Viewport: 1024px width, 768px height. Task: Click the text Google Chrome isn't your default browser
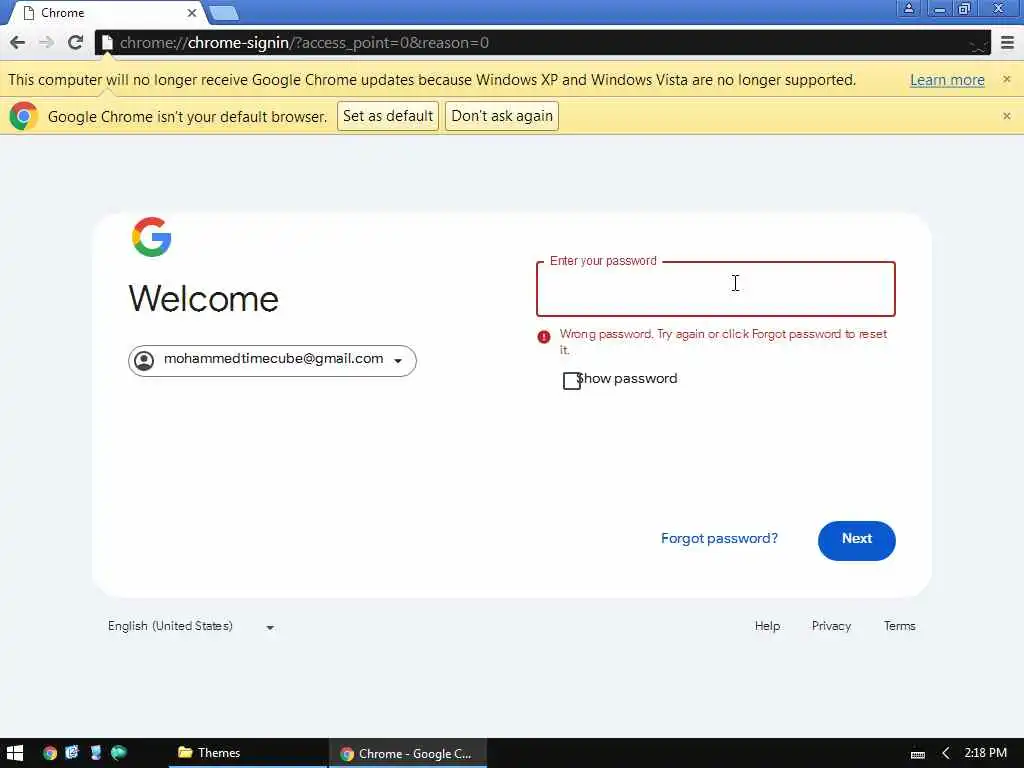pyautogui.click(x=187, y=116)
